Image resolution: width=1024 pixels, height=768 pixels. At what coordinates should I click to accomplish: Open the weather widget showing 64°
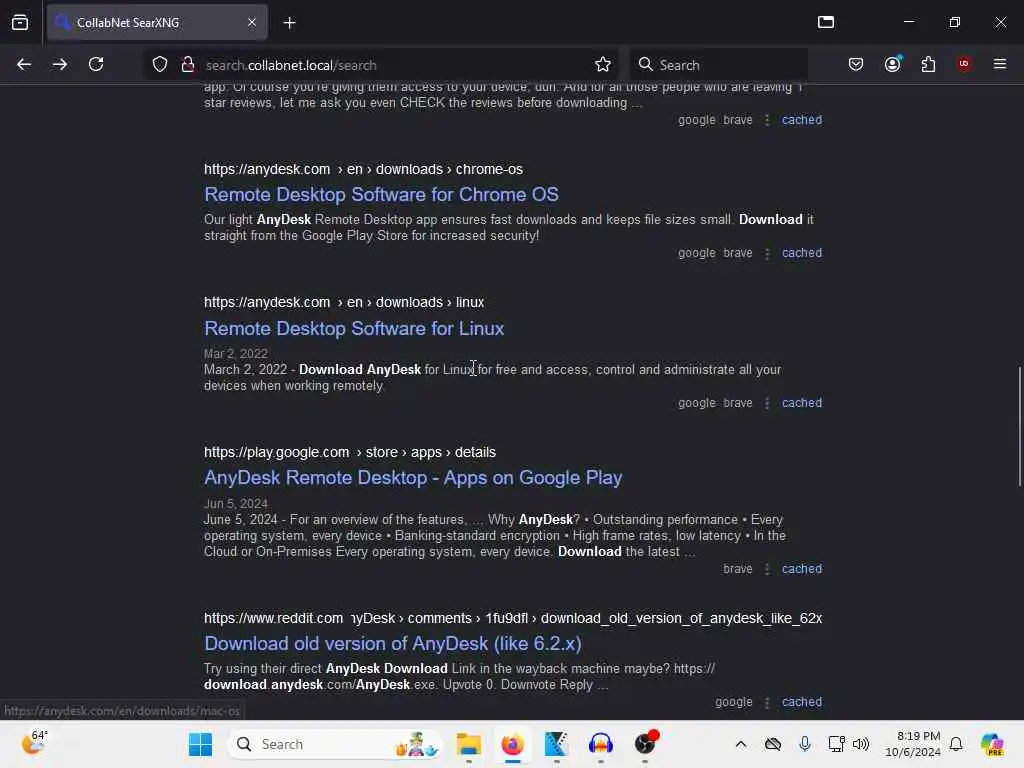click(x=34, y=743)
